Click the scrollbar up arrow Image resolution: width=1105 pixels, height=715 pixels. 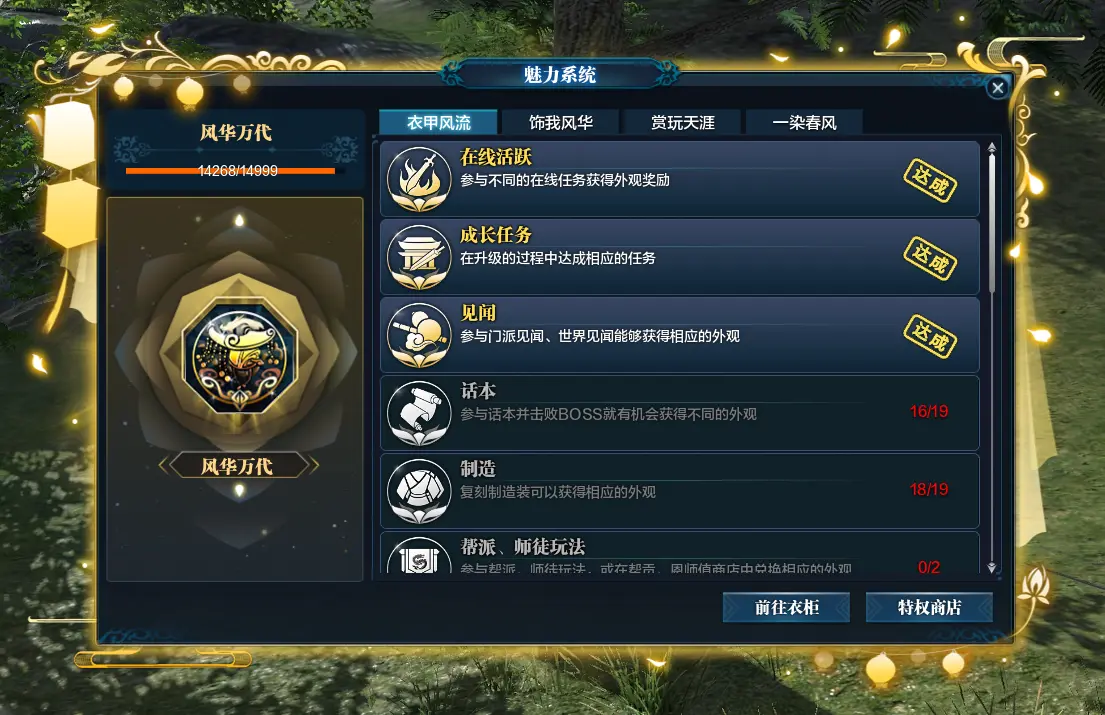click(x=992, y=147)
